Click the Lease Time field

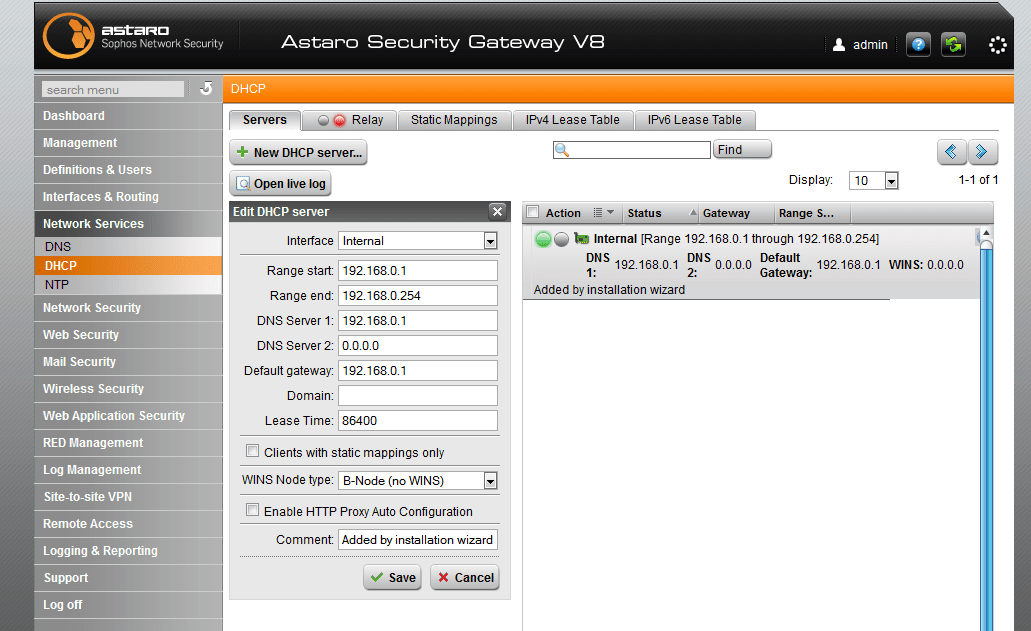click(418, 421)
